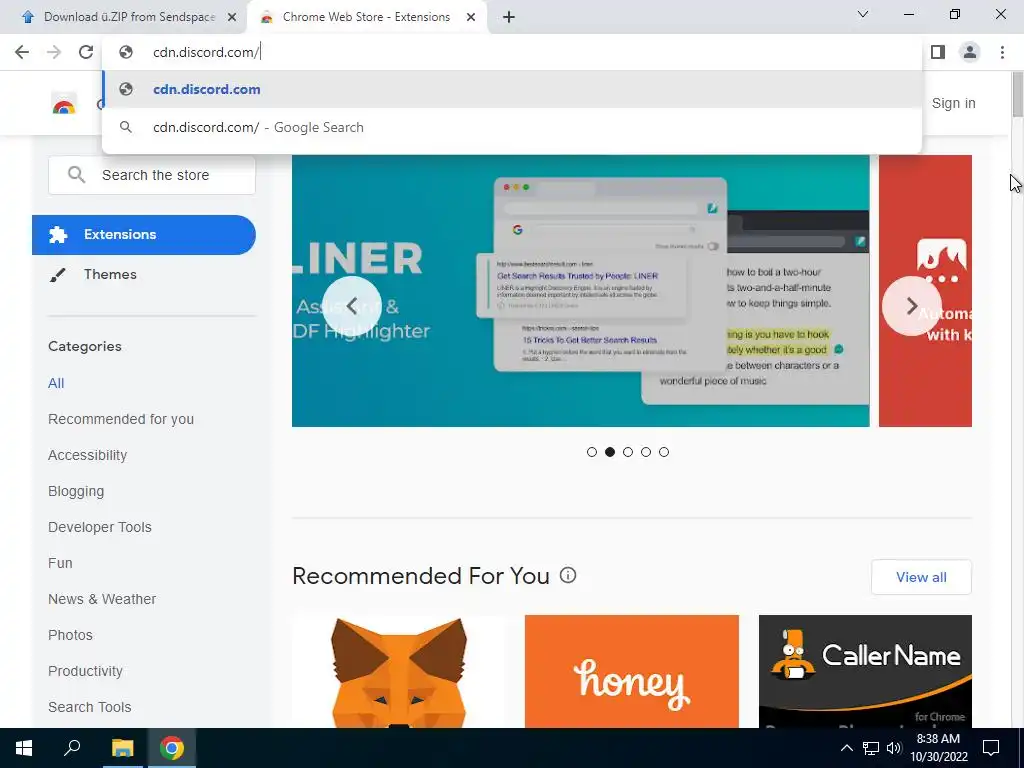Open File Explorer from the taskbar
Viewport: 1024px width, 768px height.
tap(122, 748)
